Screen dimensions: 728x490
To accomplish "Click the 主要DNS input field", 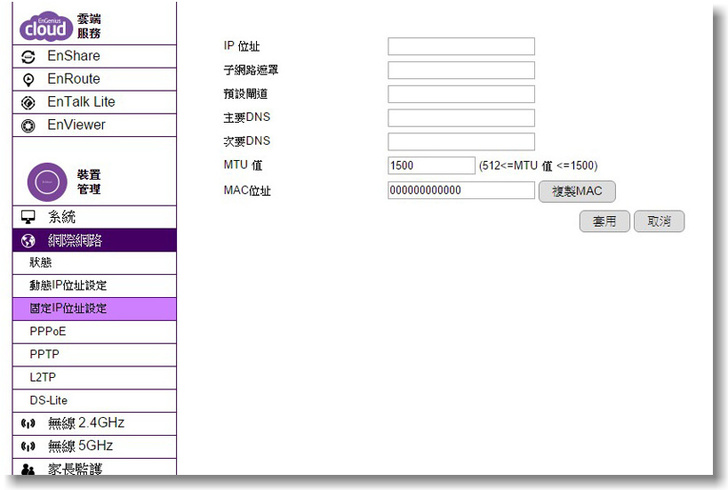I will point(461,118).
